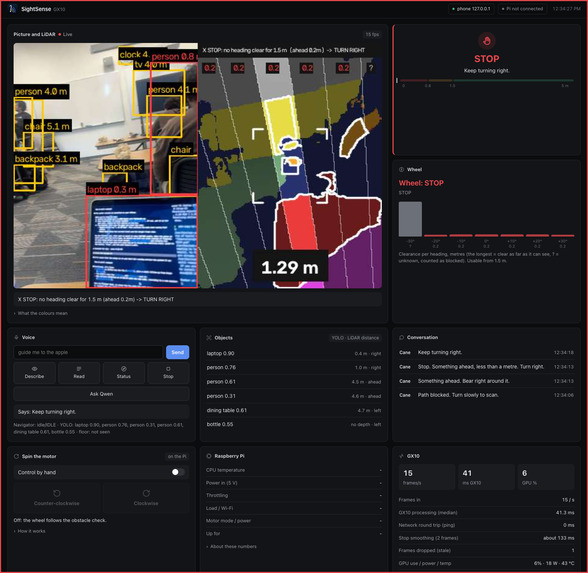Click the 'guide me to the apple' input field
The width and height of the screenshot is (588, 573).
tap(88, 352)
